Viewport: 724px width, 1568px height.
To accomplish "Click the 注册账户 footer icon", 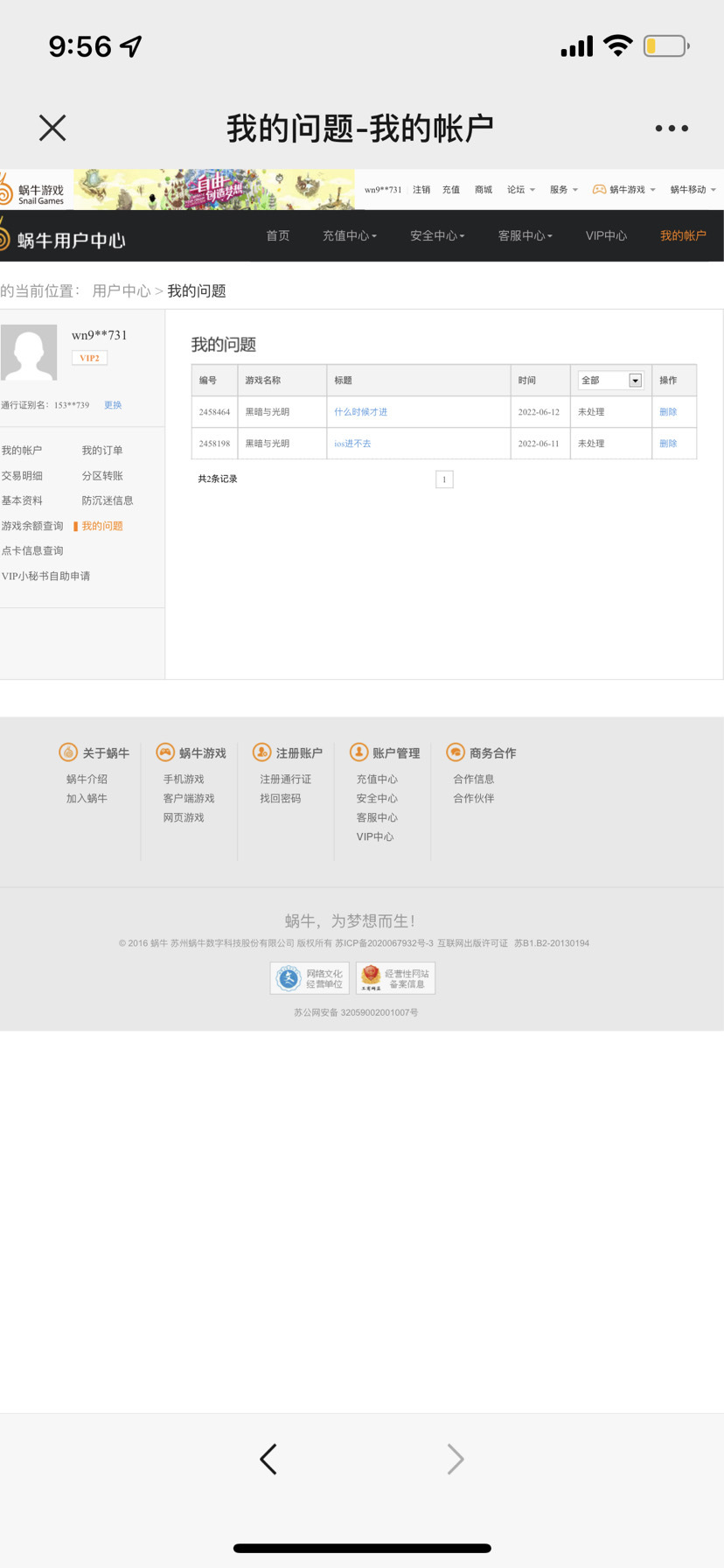I will (261, 752).
